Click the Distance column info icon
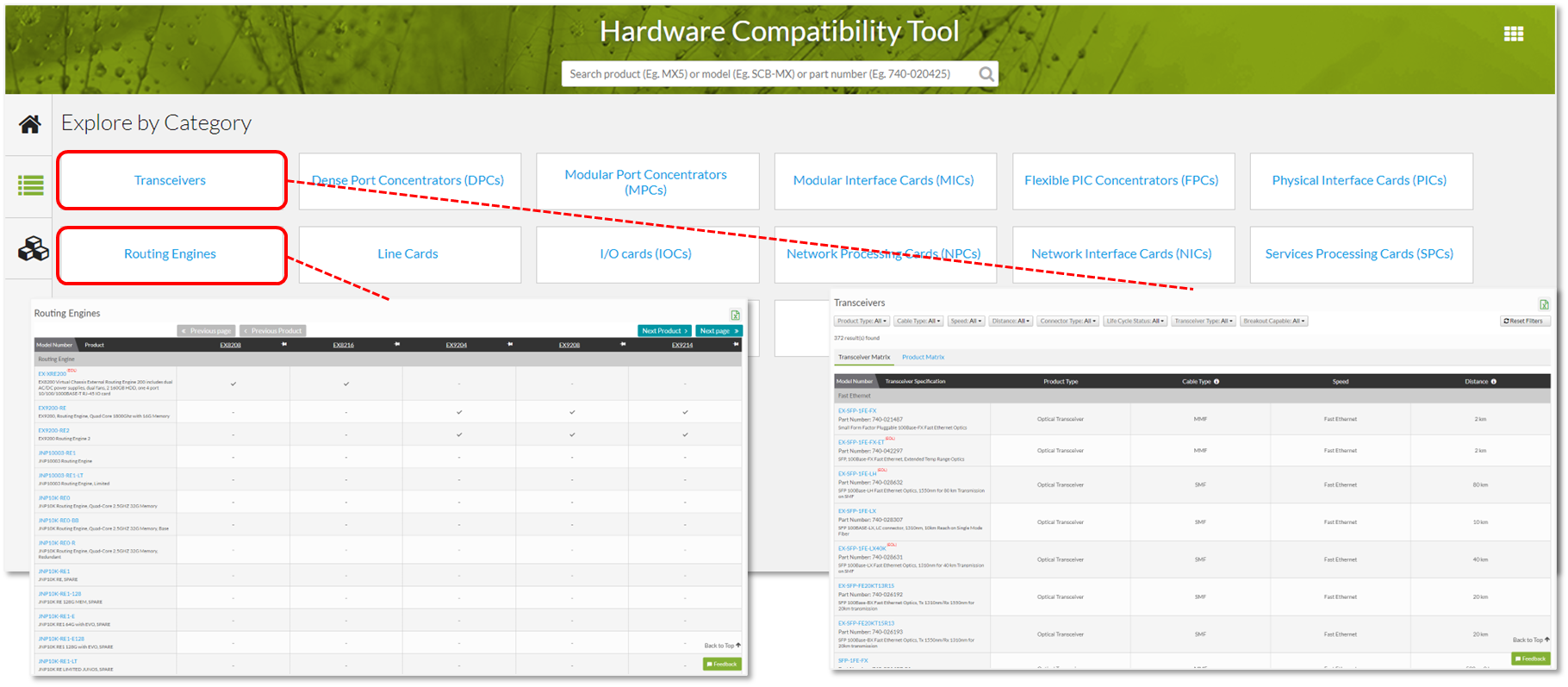The image size is (1568, 687). [1494, 381]
